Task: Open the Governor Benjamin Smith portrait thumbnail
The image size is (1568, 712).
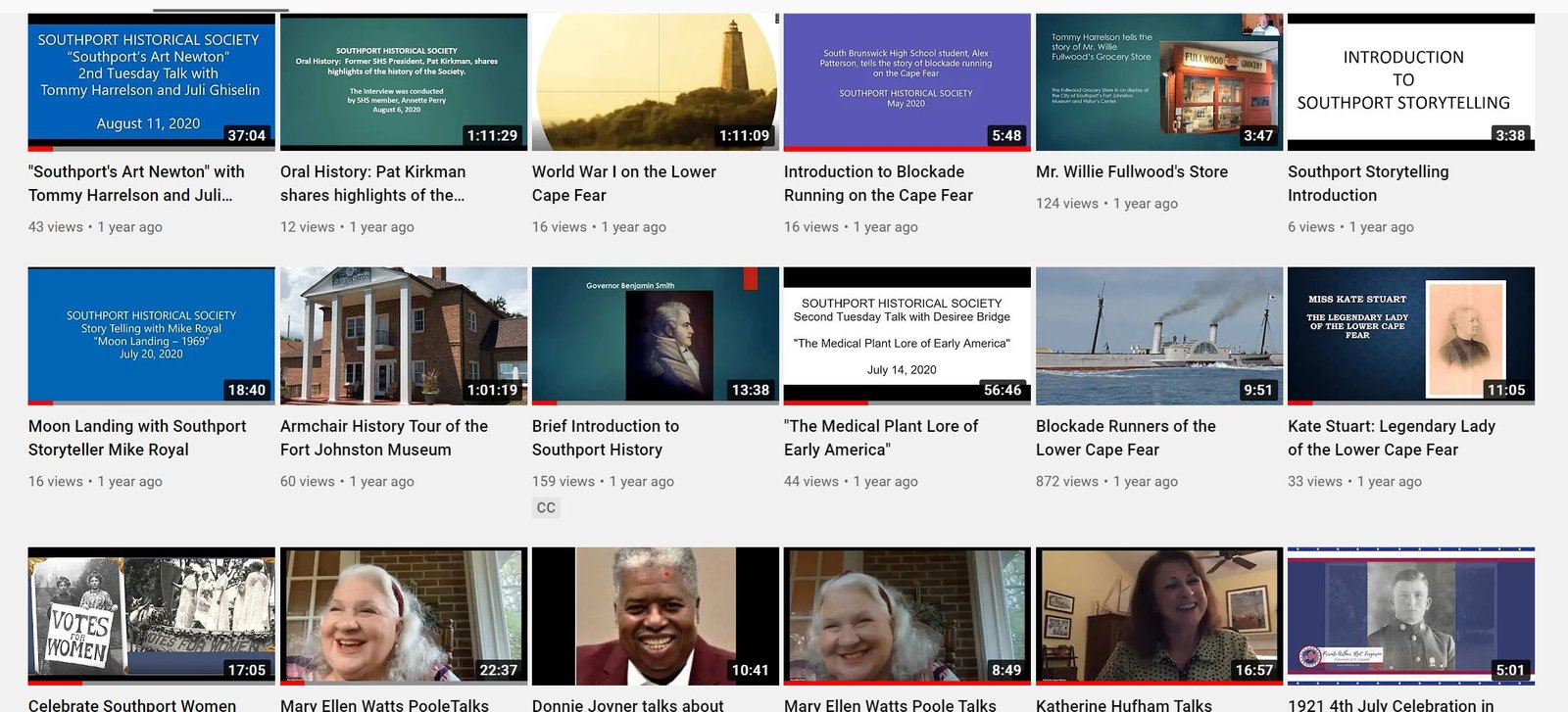Action: [655, 335]
